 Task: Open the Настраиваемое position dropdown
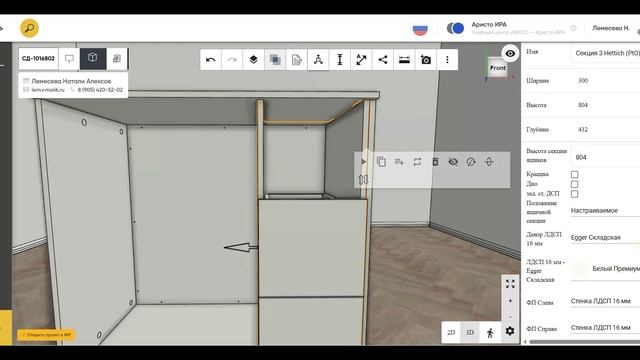[x=605, y=211]
